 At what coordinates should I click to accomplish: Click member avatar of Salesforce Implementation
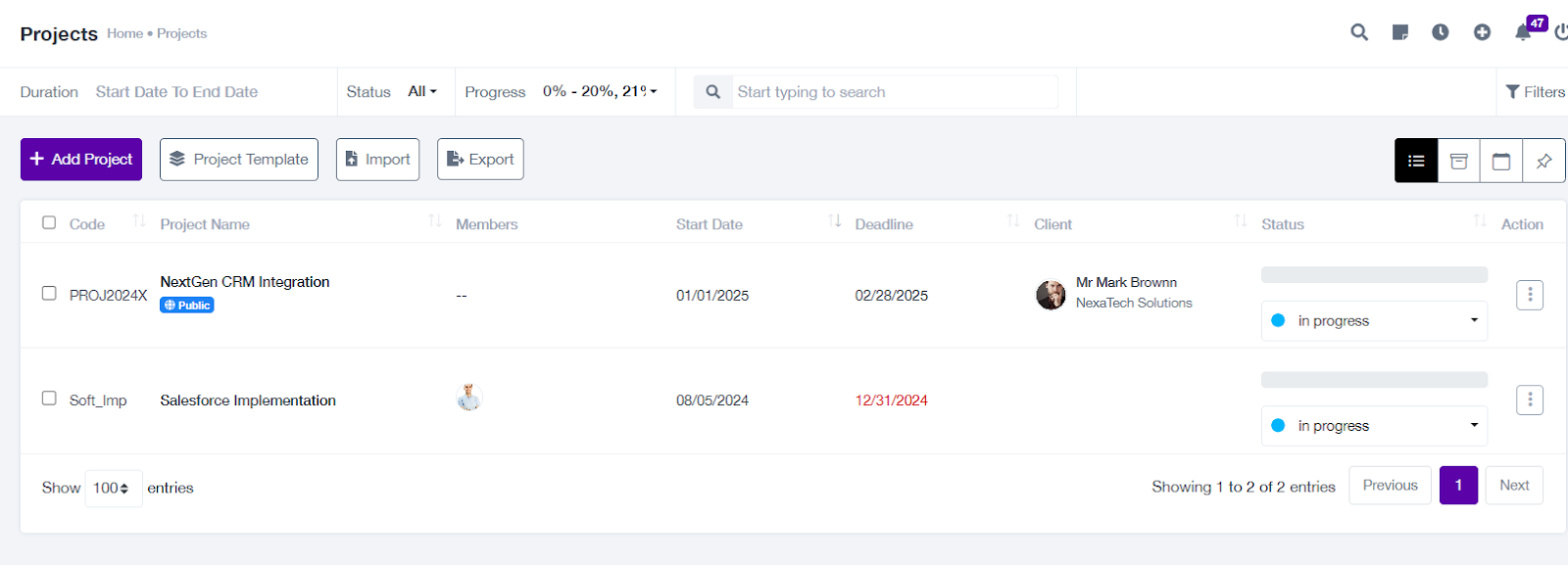coord(469,397)
